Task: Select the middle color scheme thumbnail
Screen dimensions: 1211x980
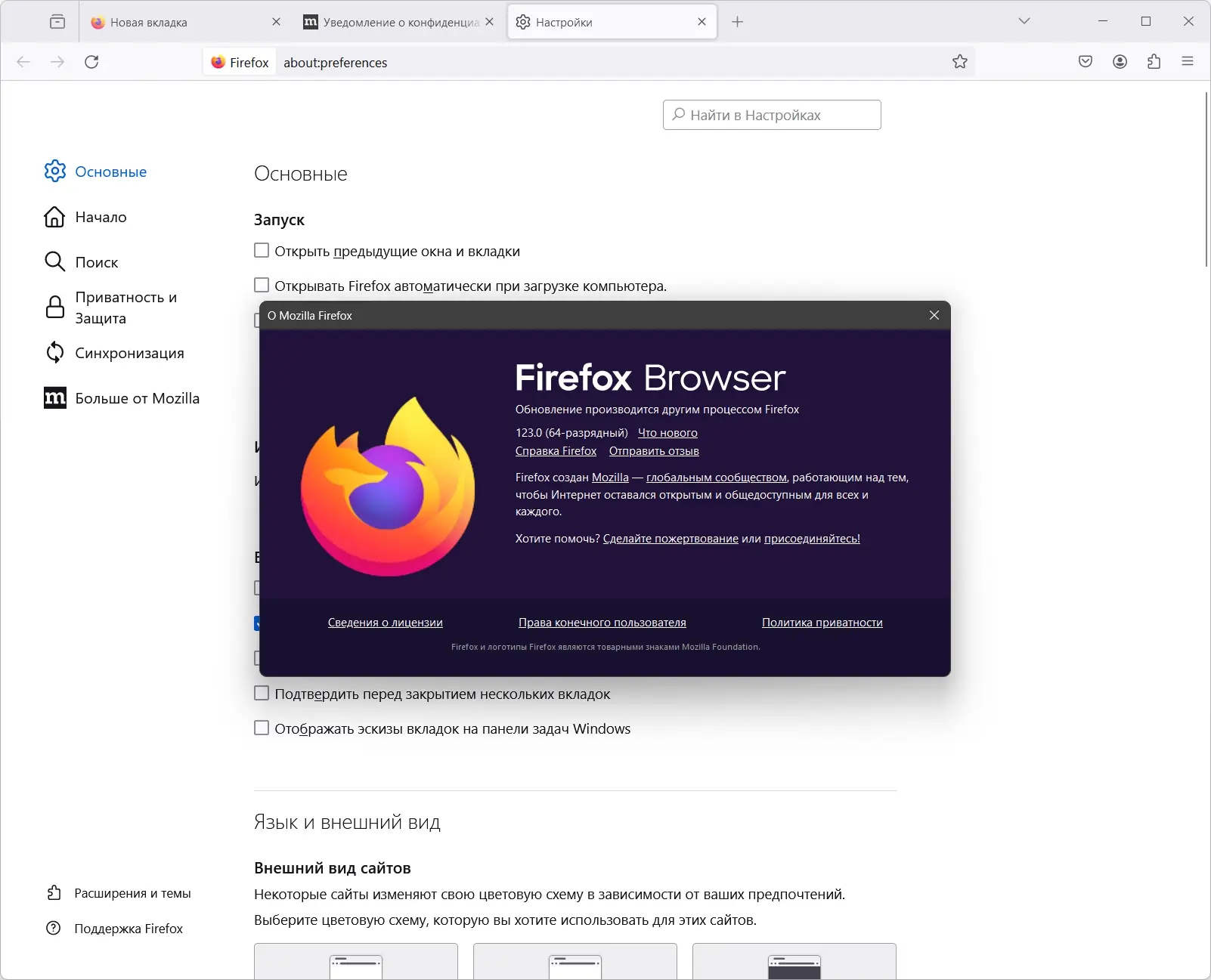Action: click(x=575, y=961)
